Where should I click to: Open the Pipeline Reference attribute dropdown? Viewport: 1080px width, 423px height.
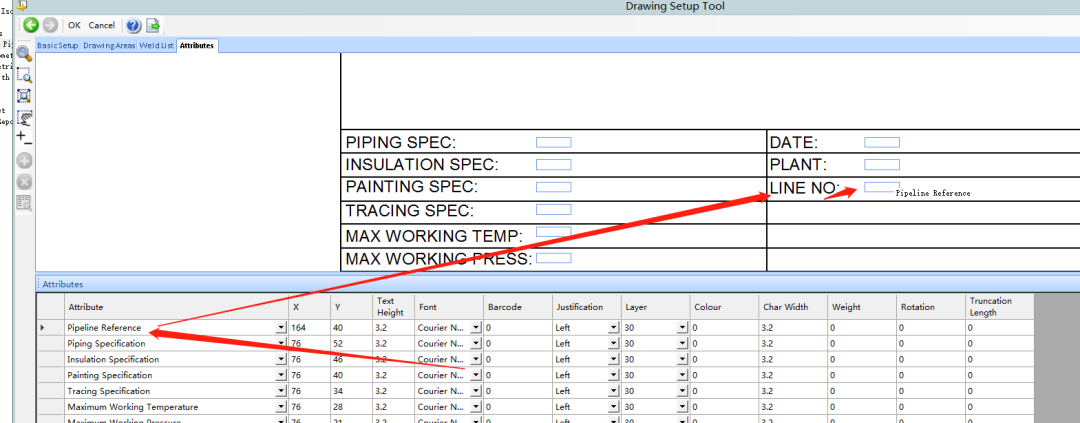tap(281, 328)
